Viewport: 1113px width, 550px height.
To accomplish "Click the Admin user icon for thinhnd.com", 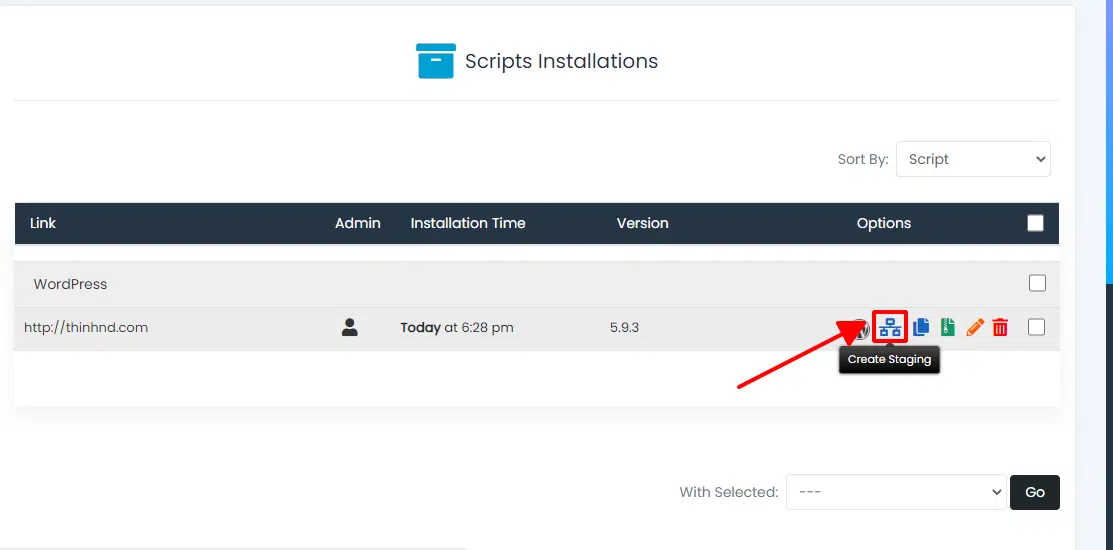I will click(349, 327).
